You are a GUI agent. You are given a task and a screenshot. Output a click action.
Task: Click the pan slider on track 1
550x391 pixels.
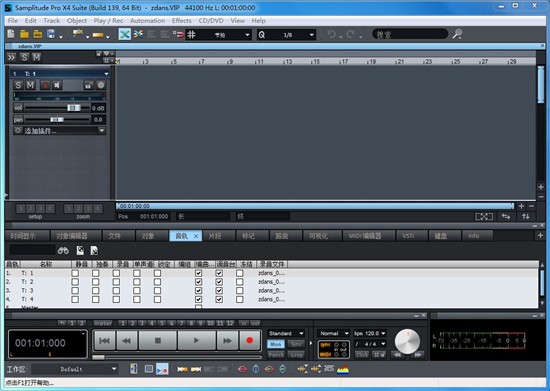pos(57,120)
